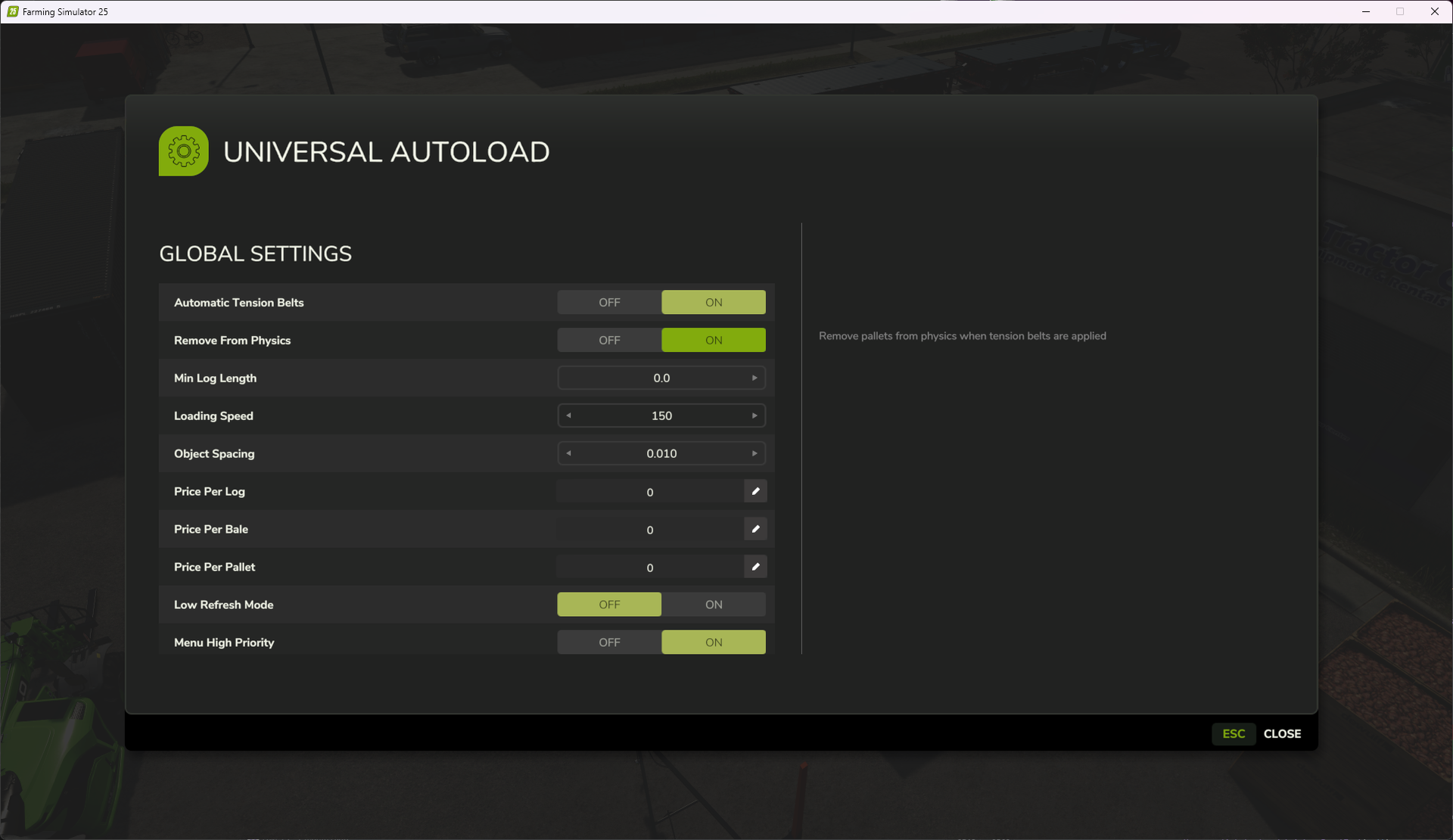Image resolution: width=1453 pixels, height=840 pixels.
Task: Click Farming Simulator 25 title bar icon
Action: pos(13,11)
